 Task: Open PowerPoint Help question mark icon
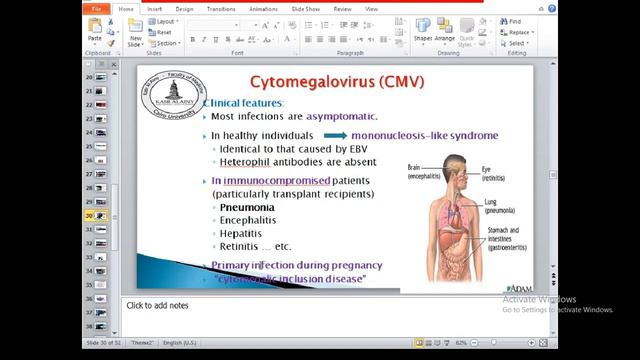pos(552,9)
